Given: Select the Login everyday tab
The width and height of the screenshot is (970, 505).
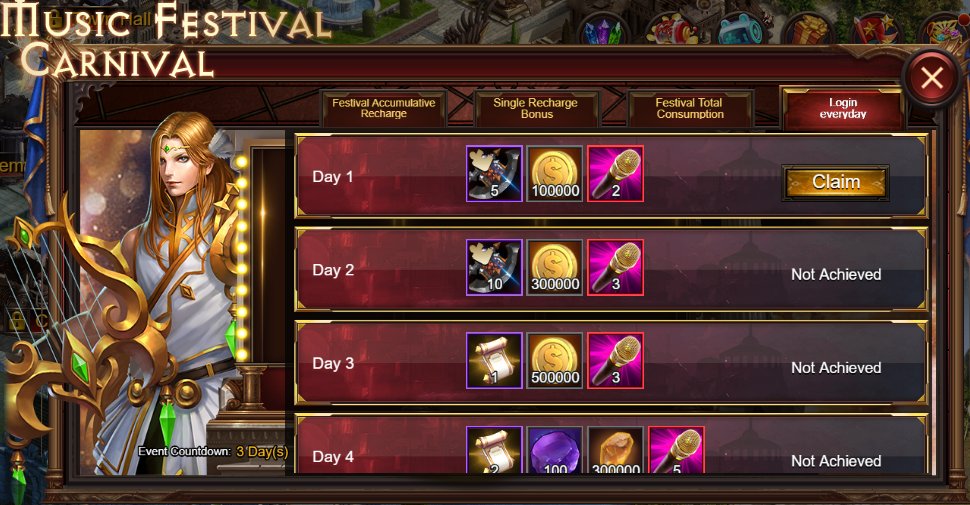Looking at the screenshot, I should coord(843,108).
